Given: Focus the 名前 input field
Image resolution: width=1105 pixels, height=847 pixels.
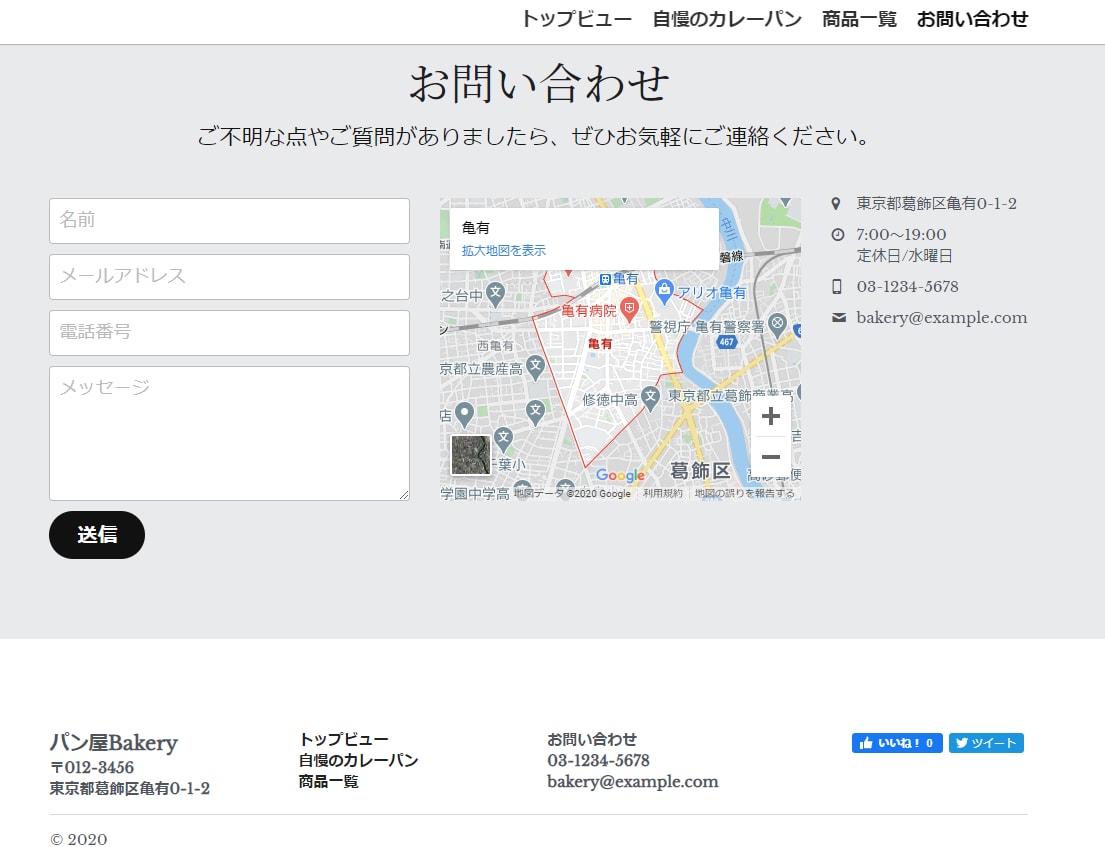Looking at the screenshot, I should coord(229,221).
